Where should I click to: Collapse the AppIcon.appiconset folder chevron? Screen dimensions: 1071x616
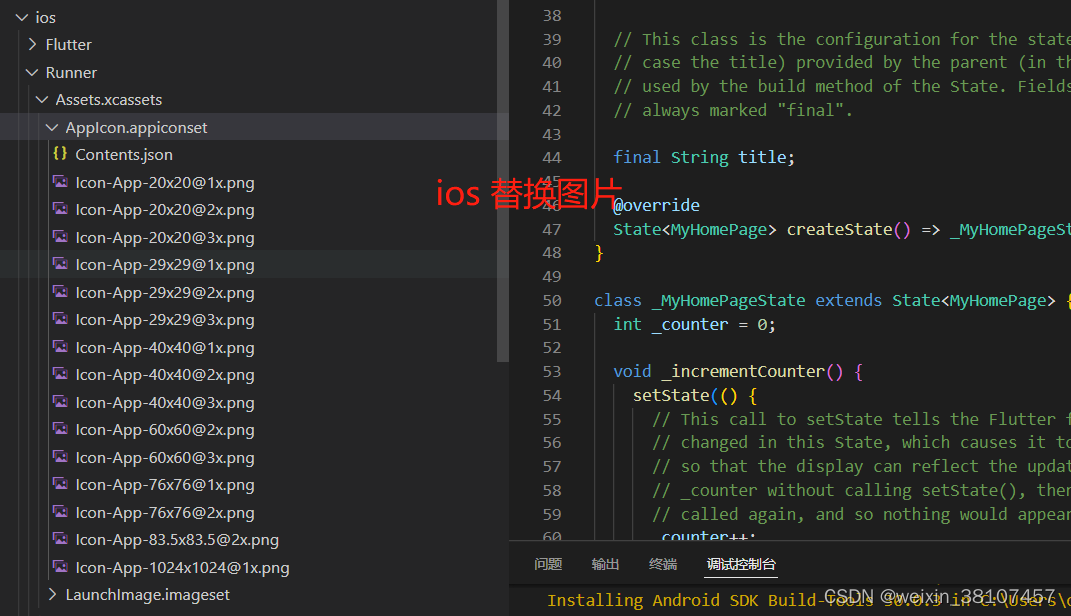tap(52, 127)
